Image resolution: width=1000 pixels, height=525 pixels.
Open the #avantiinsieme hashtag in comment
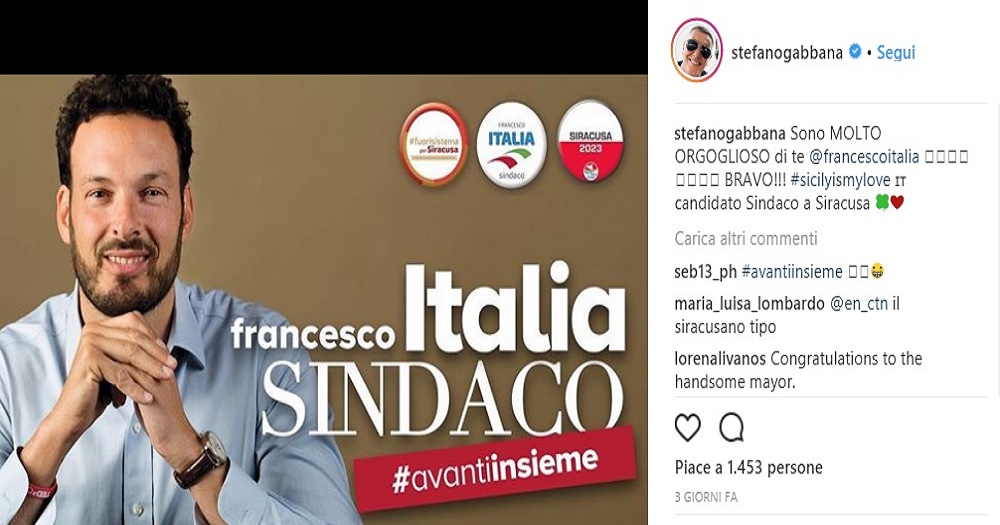point(792,272)
